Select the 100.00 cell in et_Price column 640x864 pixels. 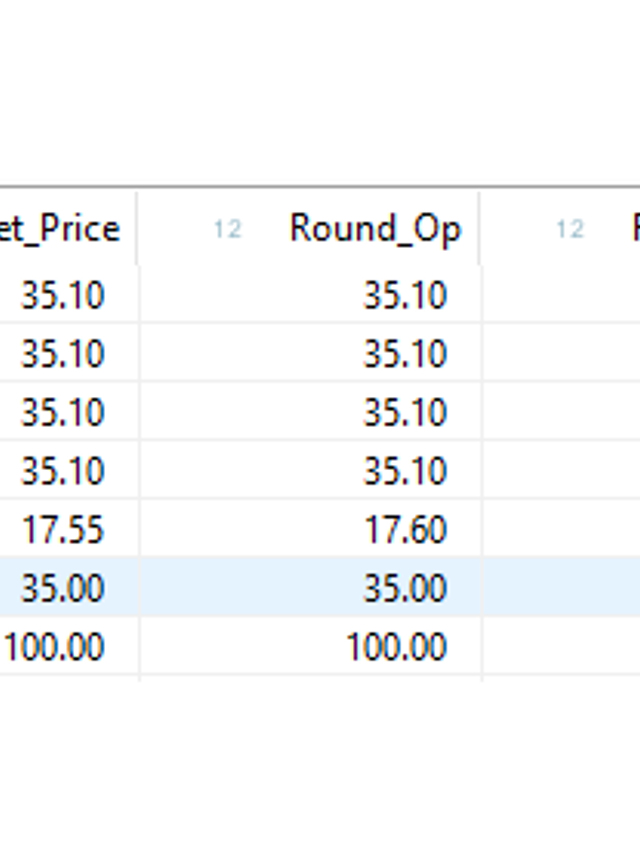69,645
